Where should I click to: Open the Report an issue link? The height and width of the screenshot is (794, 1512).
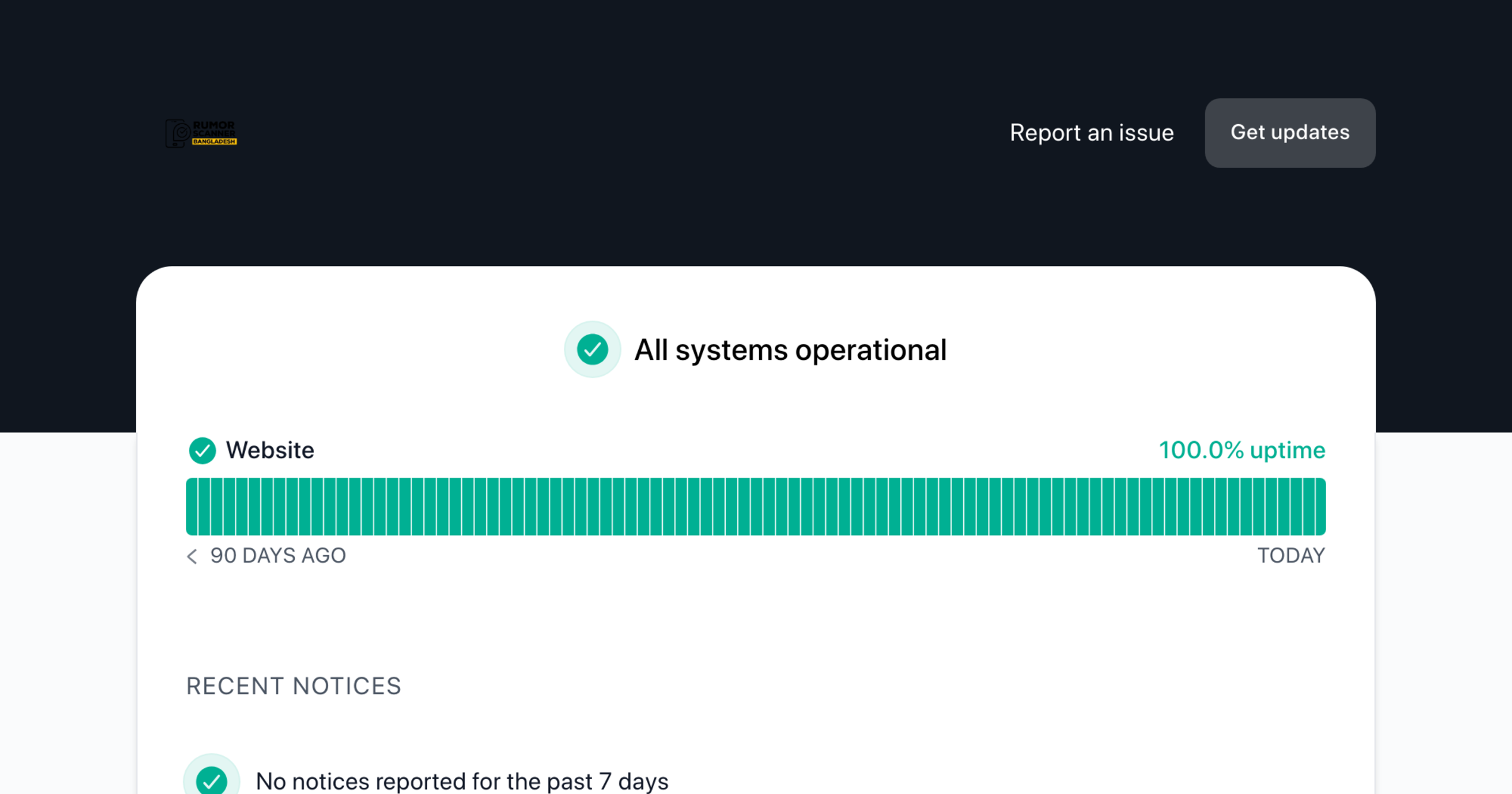1091,133
